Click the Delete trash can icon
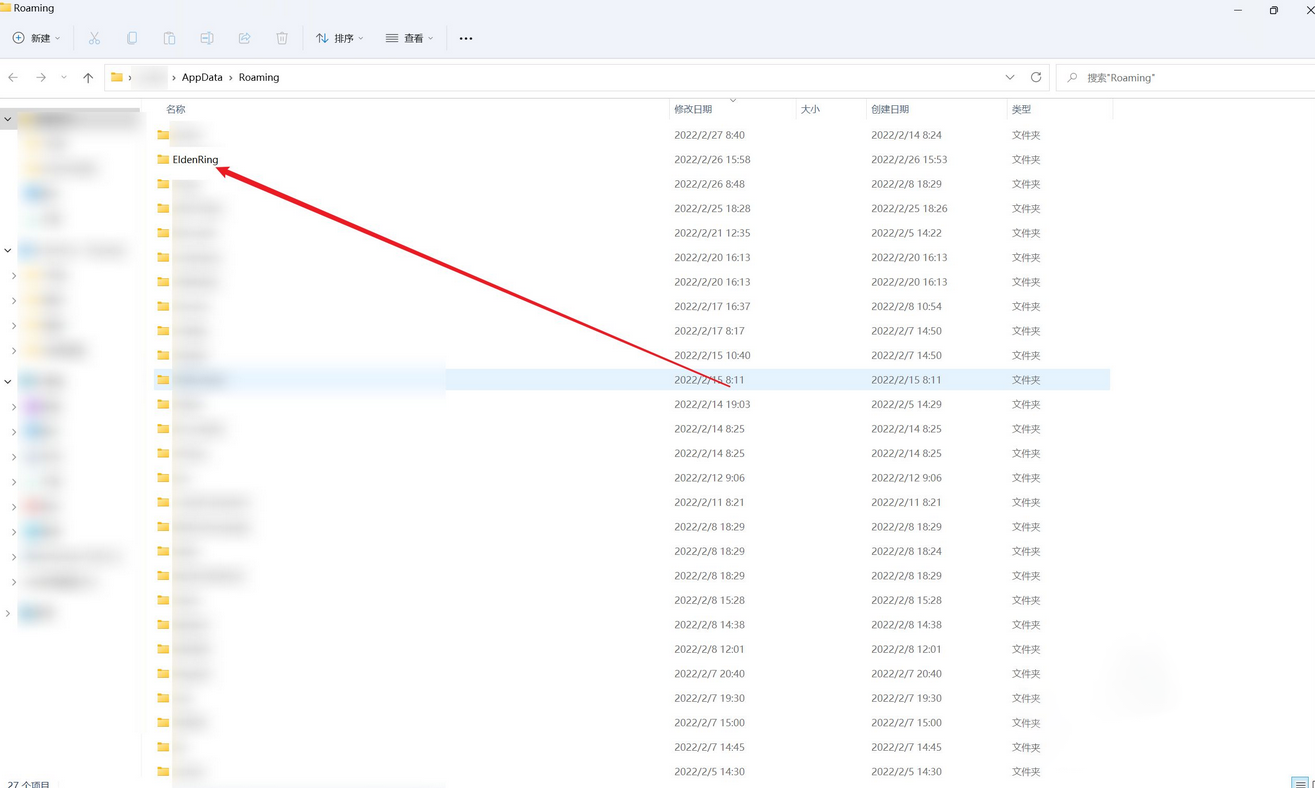The image size is (1315, 788). coord(282,38)
